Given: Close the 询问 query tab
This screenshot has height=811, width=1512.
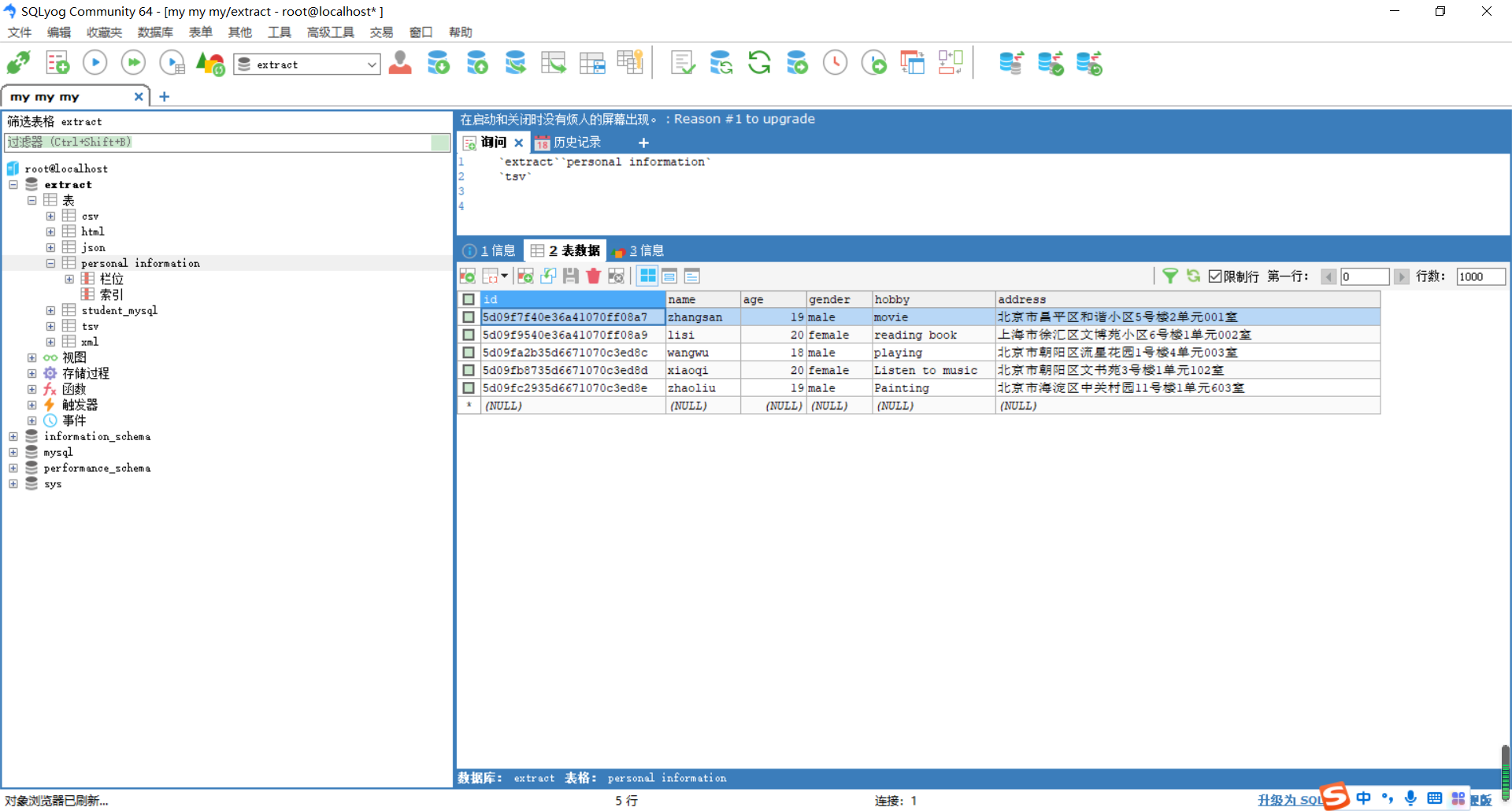Looking at the screenshot, I should click(518, 143).
